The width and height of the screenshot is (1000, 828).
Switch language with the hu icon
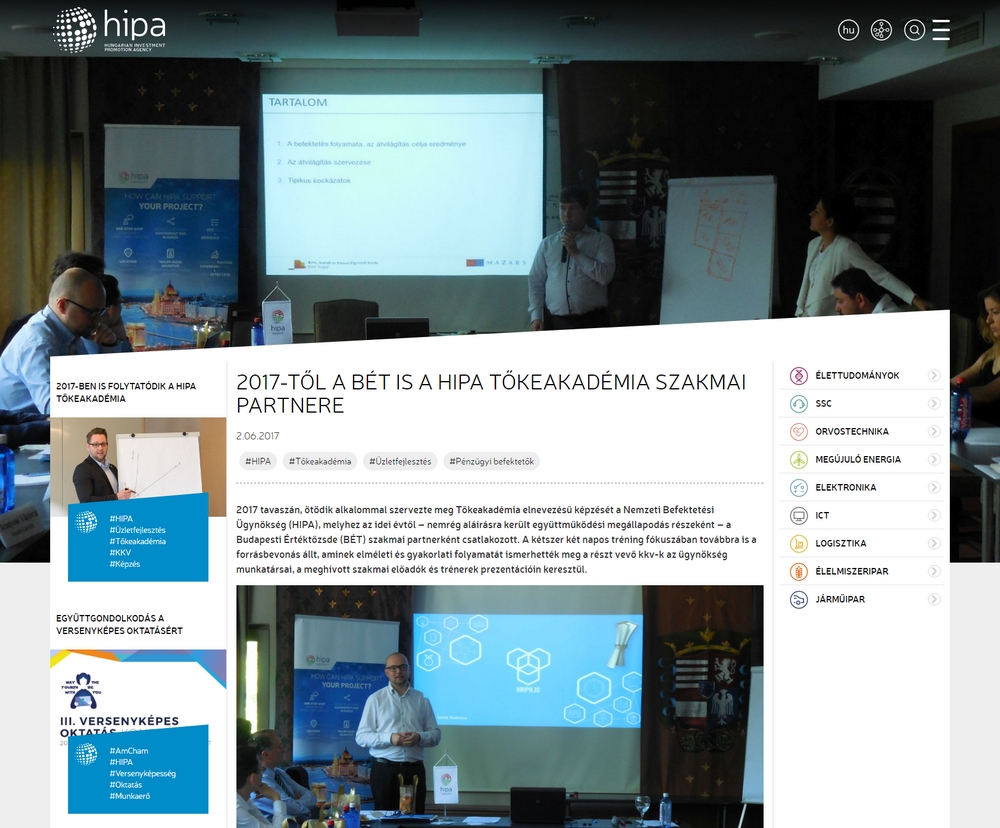848,30
